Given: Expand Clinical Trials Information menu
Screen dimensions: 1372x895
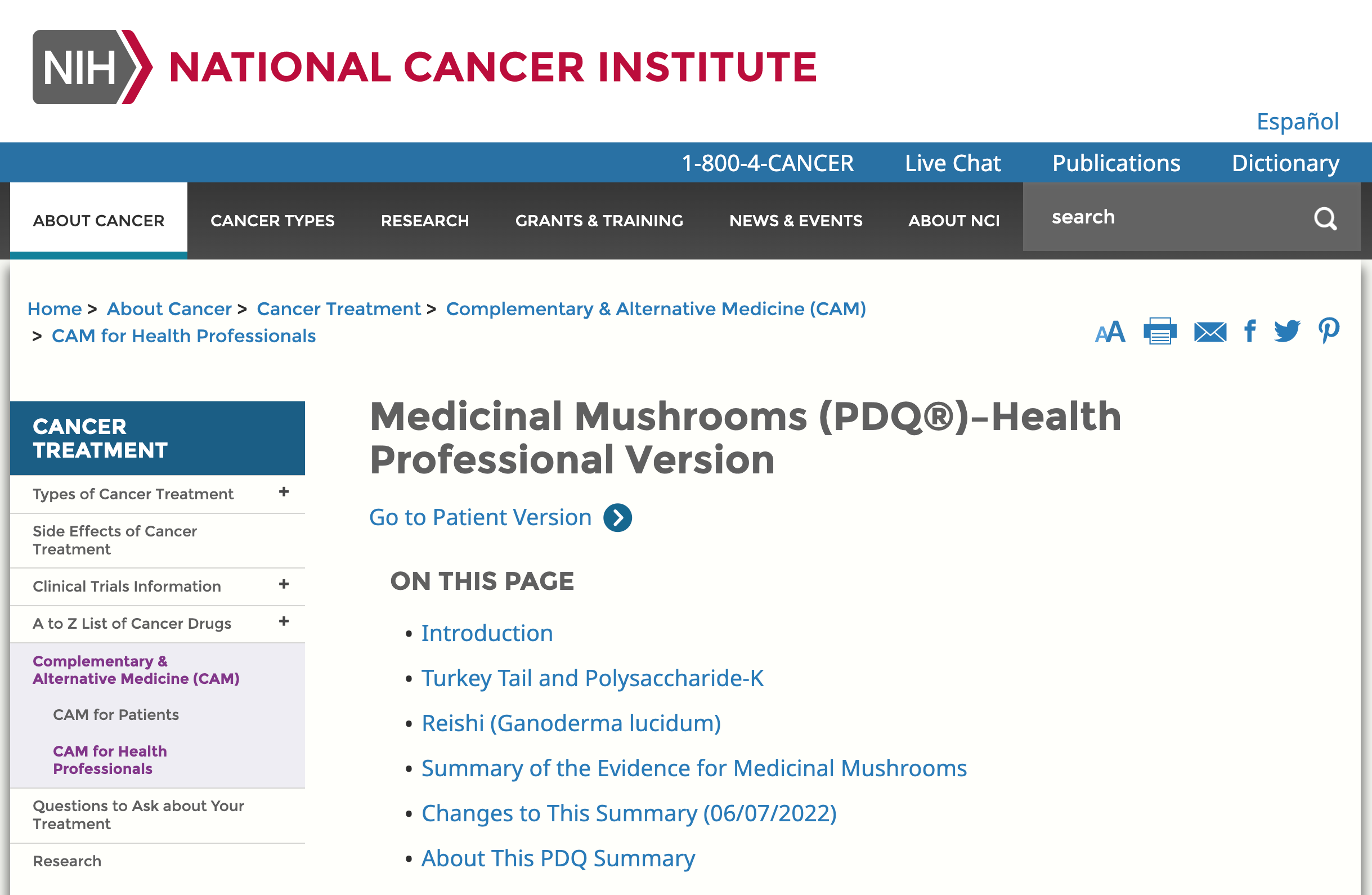Looking at the screenshot, I should pos(284,584).
